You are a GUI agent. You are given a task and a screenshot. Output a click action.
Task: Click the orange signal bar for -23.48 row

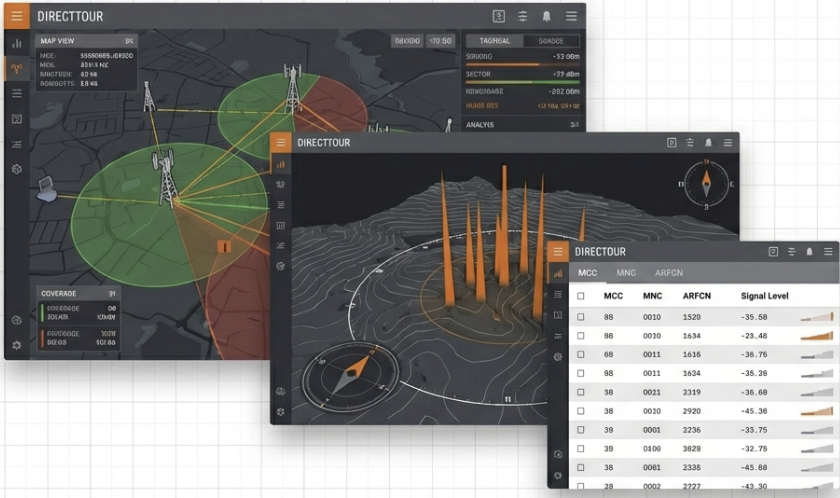tap(817, 336)
